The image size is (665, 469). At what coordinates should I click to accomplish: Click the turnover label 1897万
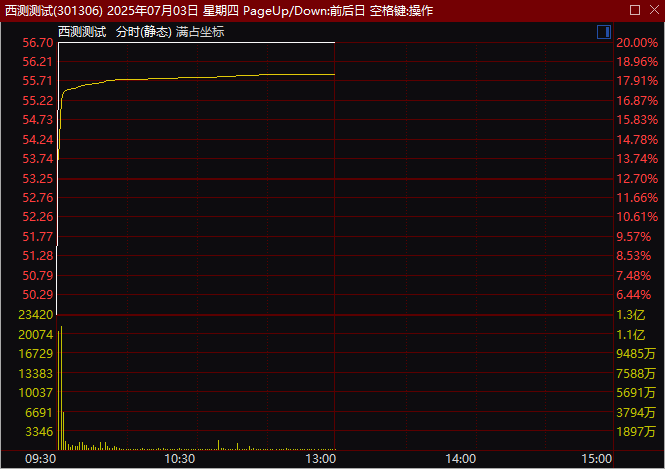[636, 432]
